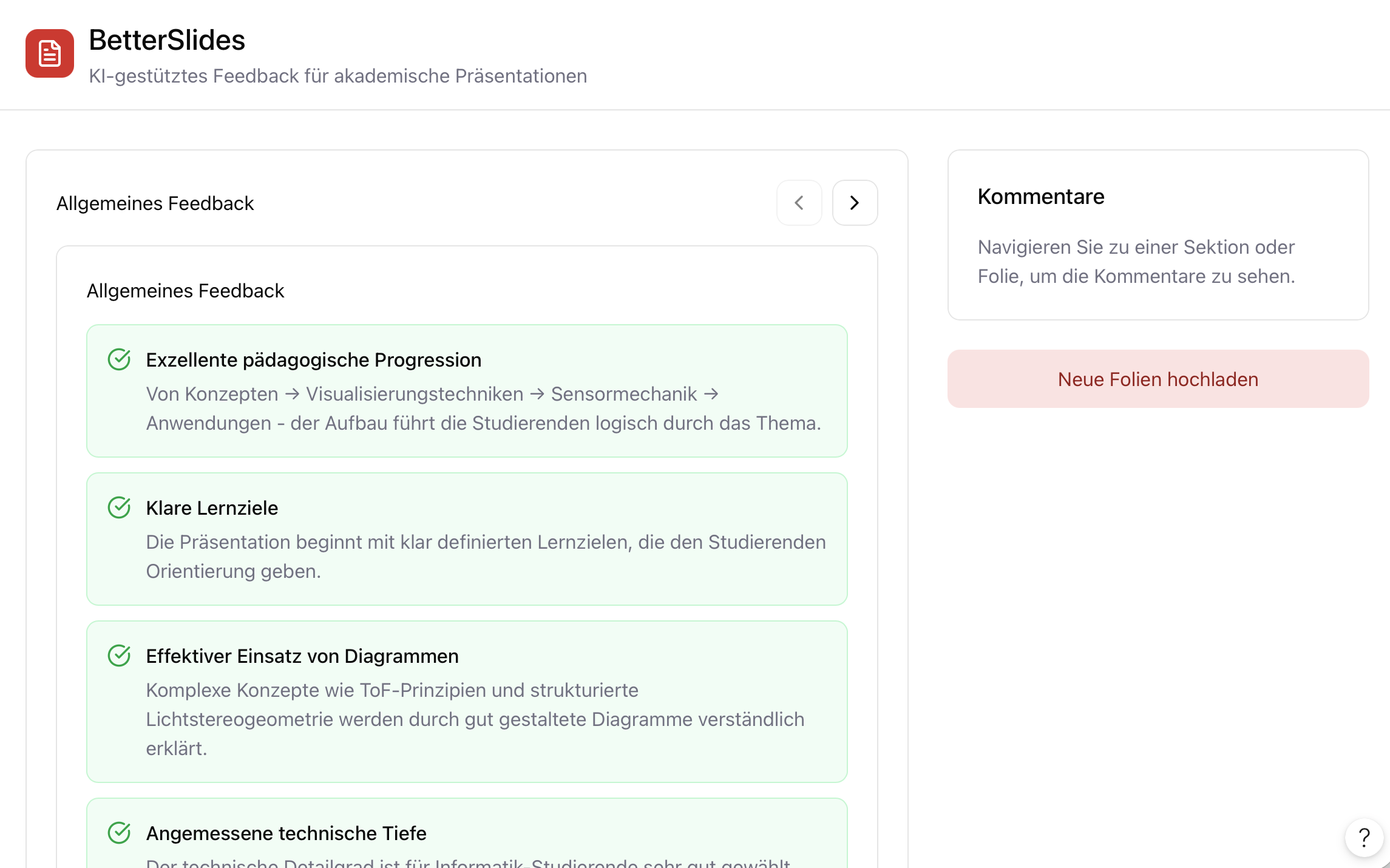This screenshot has width=1390, height=868.
Task: Click the Navigieren Sie zu einer Sektion hint
Action: coord(1136,262)
